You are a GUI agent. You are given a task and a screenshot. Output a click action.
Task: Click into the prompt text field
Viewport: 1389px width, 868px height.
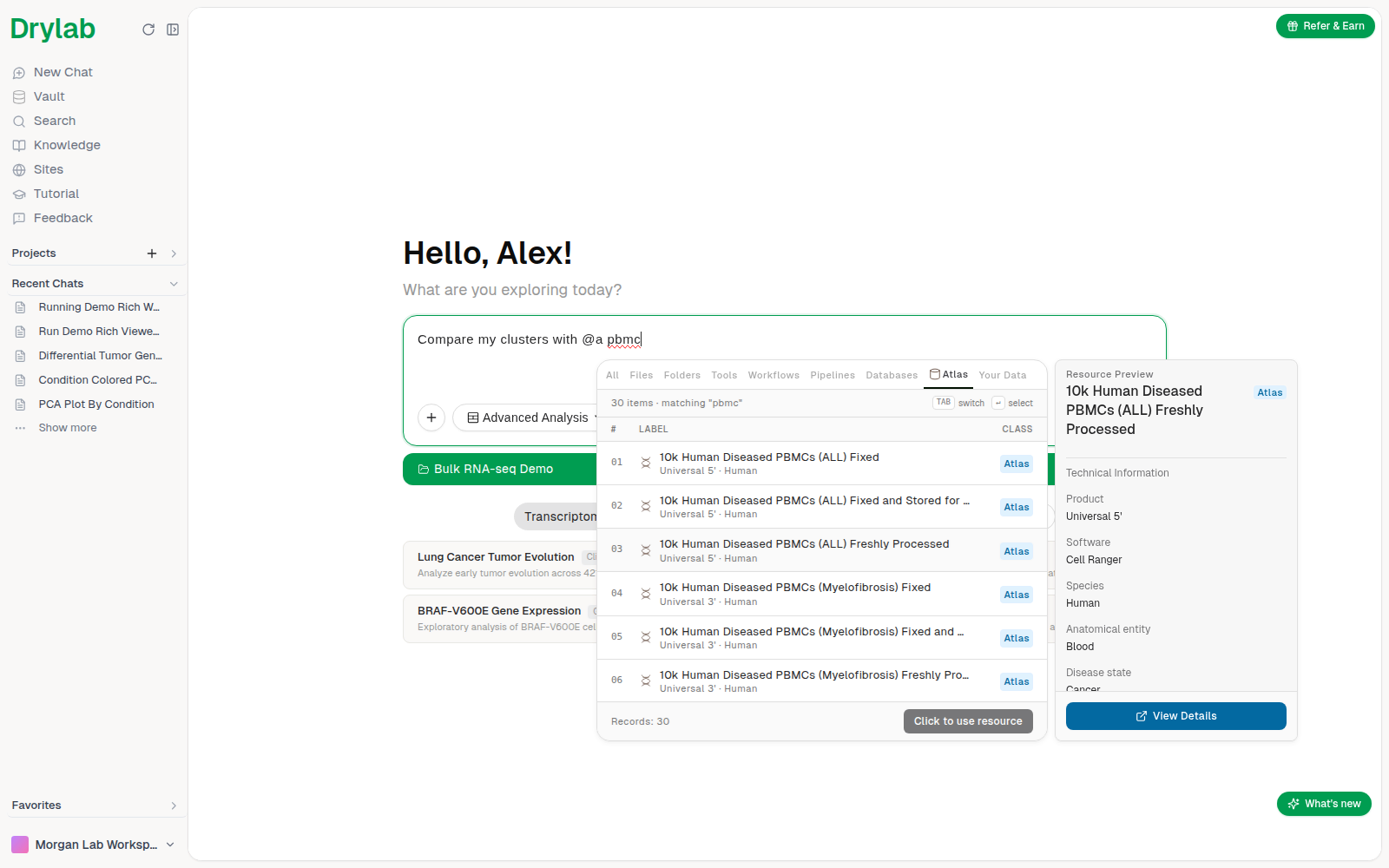[x=784, y=339]
